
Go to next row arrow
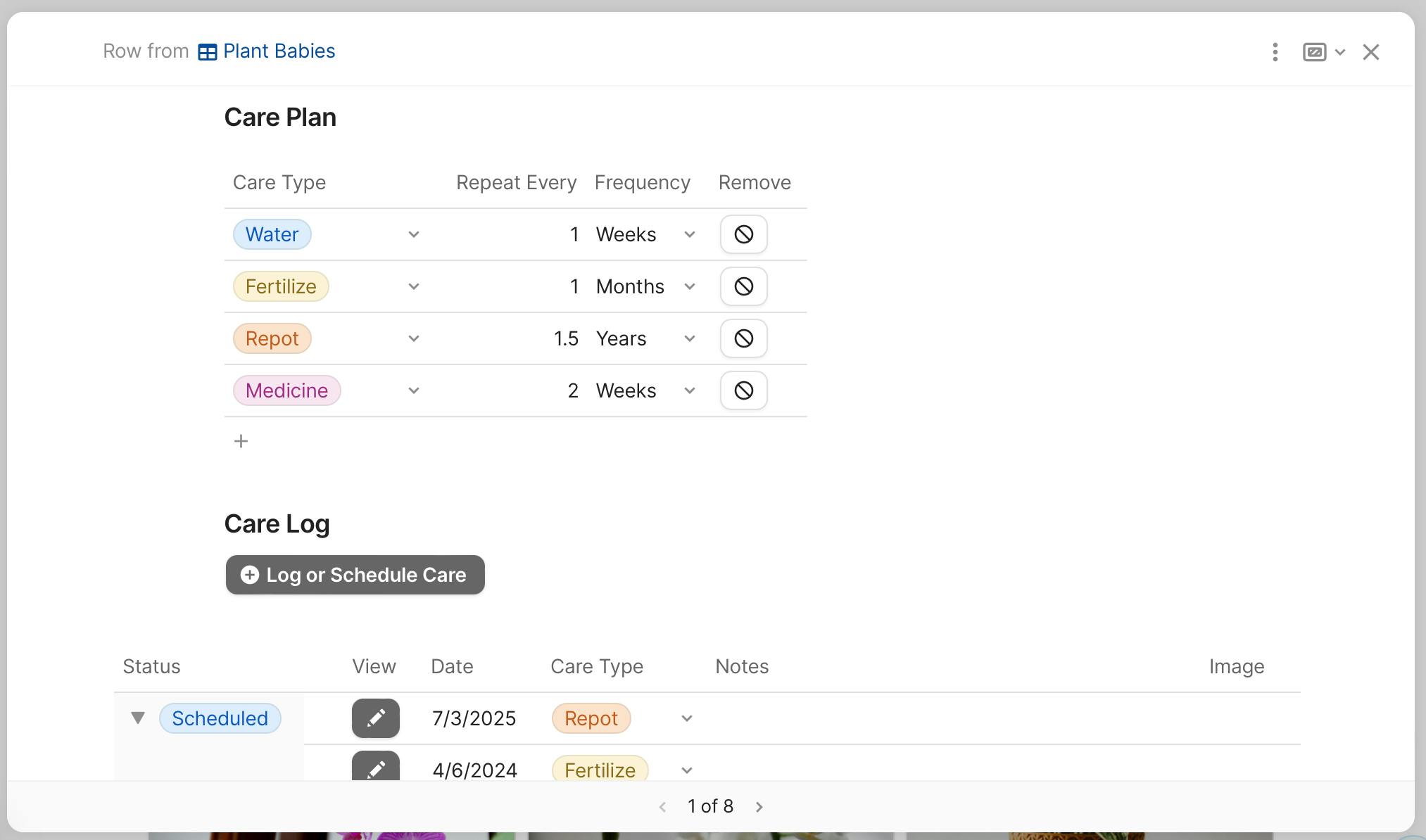(x=759, y=807)
